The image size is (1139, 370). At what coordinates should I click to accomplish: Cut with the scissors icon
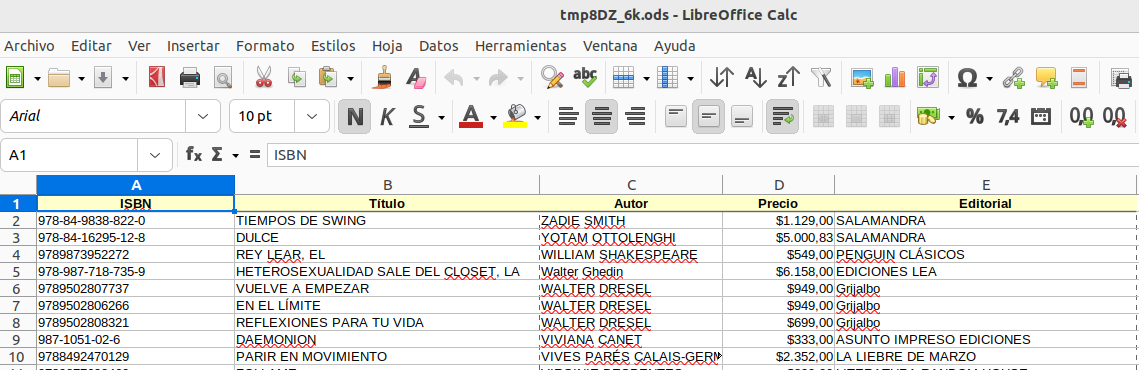point(264,77)
